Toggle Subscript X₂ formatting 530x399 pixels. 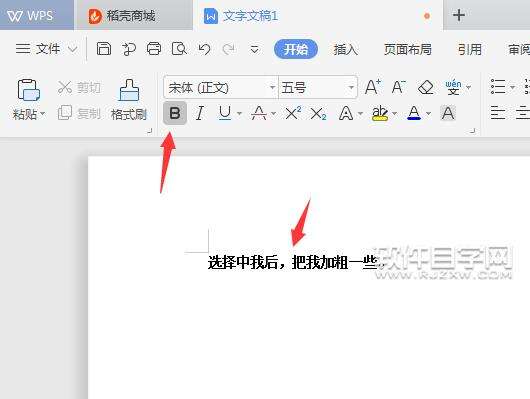[x=318, y=114]
